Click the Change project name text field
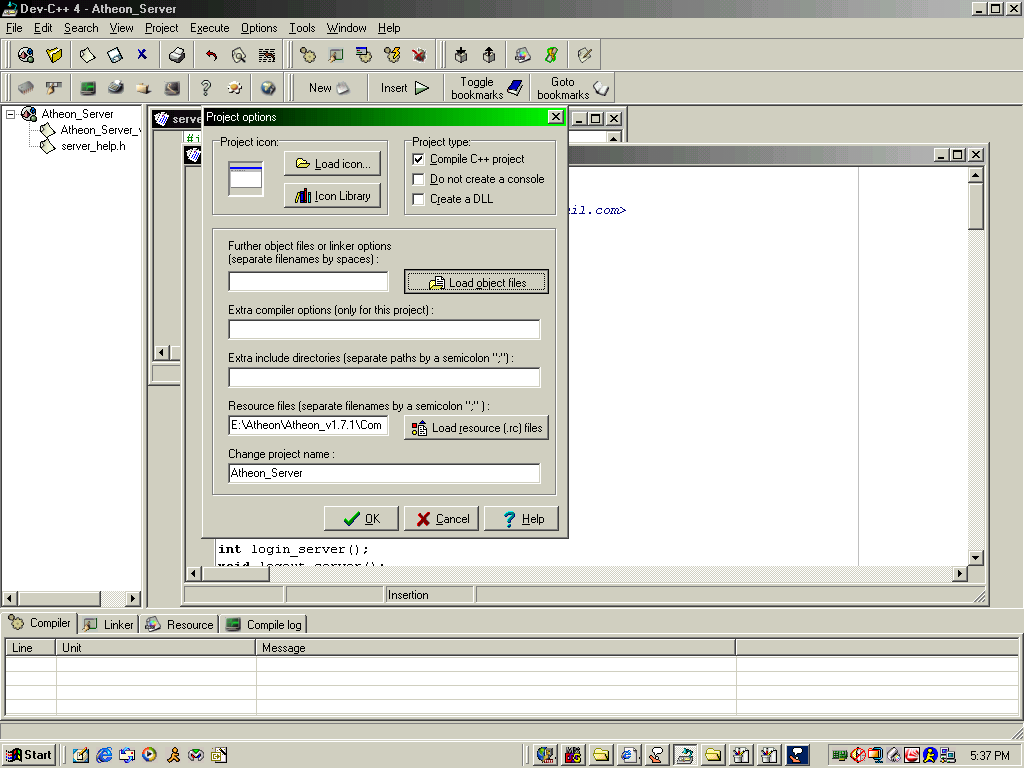 pyautogui.click(x=384, y=473)
